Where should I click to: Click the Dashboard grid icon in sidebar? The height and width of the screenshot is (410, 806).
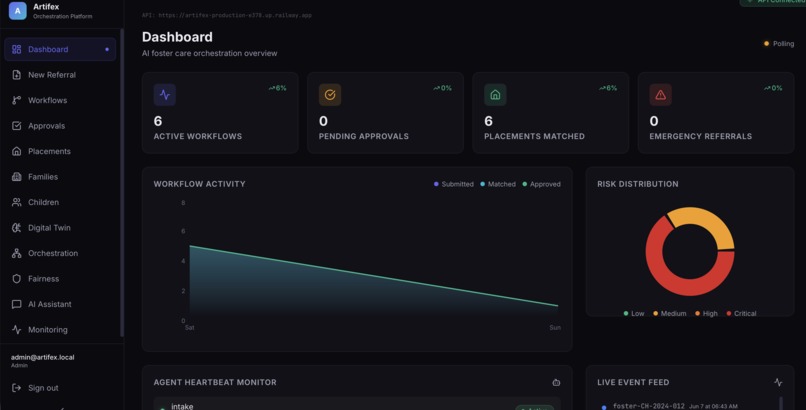(x=16, y=49)
